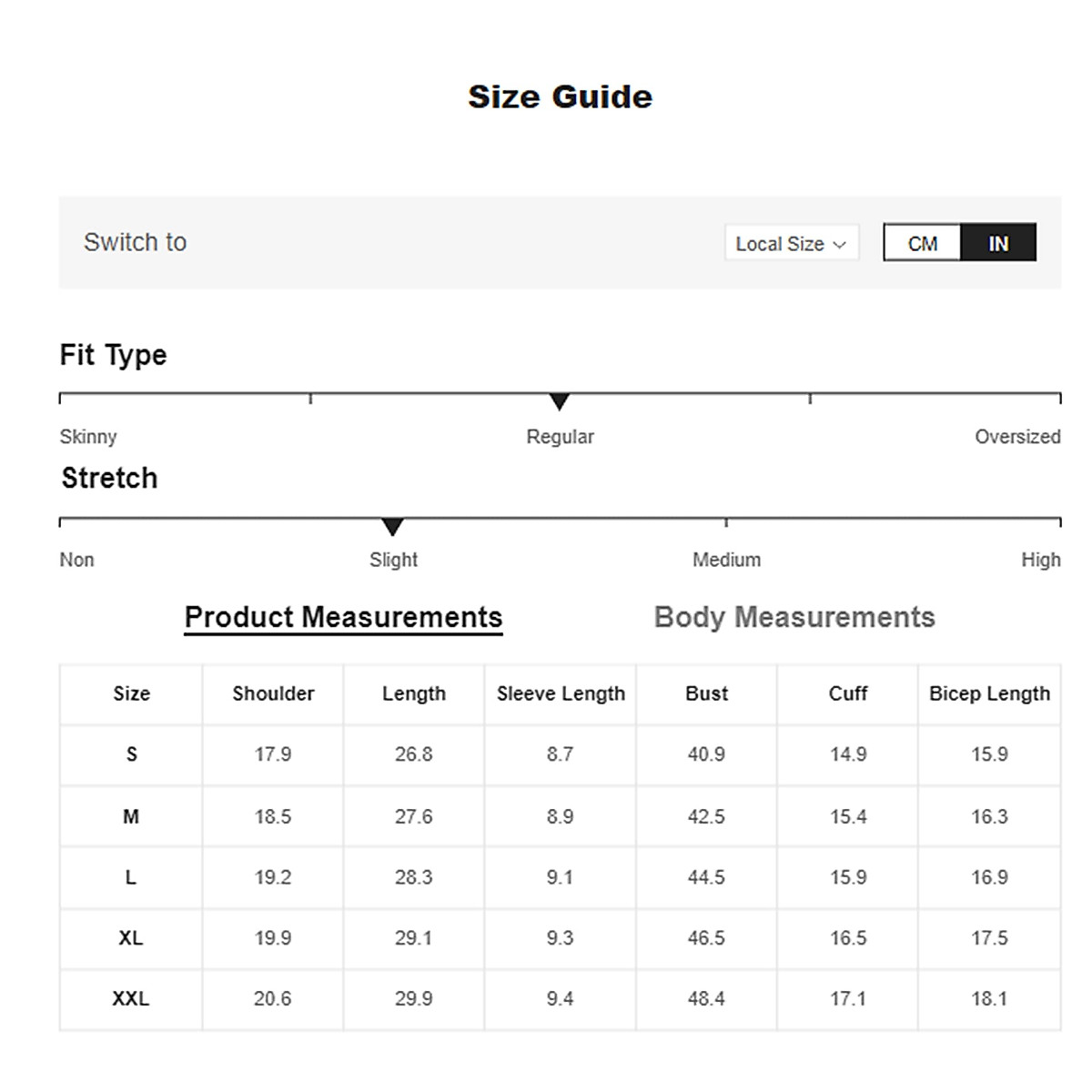Select the XL size row label

[131, 938]
